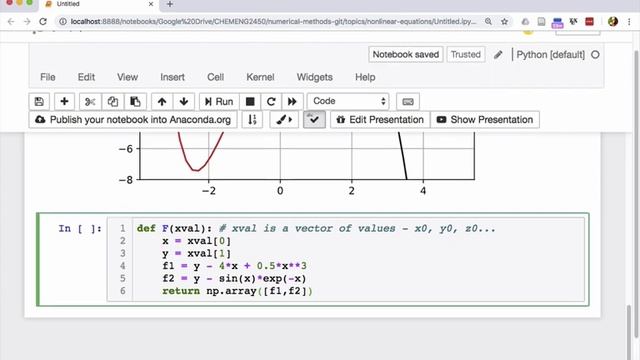Open the cell type Code dropdown

[x=348, y=101]
